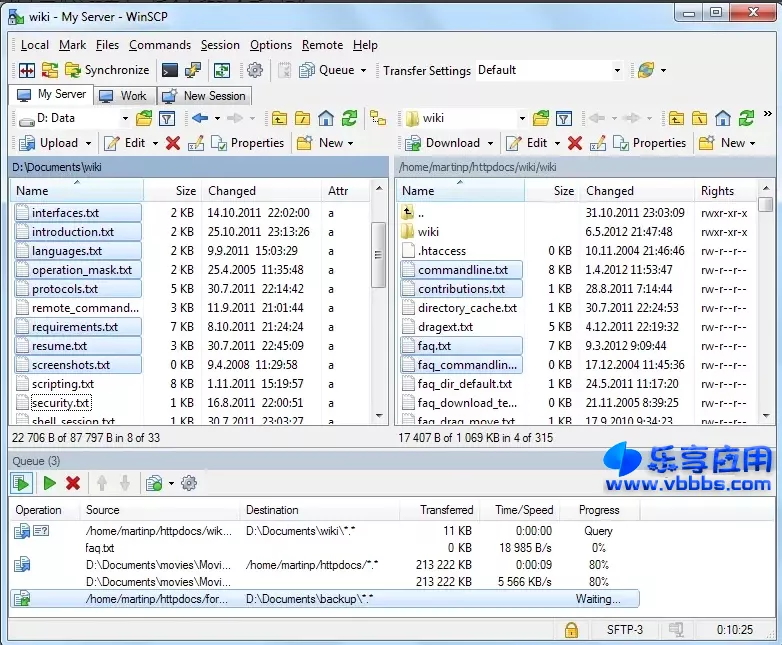Switch to the Work session tab
The image size is (782, 645).
[124, 96]
